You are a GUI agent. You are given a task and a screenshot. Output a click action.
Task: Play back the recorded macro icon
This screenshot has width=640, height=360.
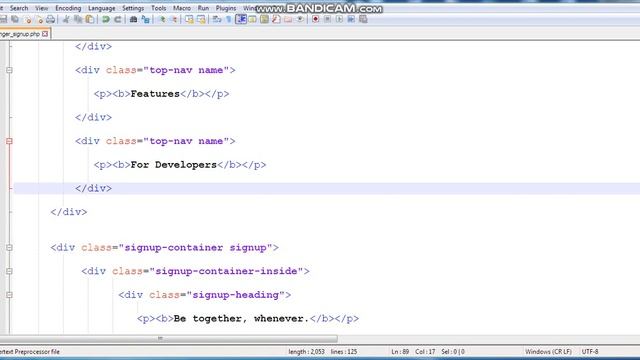(339, 19)
